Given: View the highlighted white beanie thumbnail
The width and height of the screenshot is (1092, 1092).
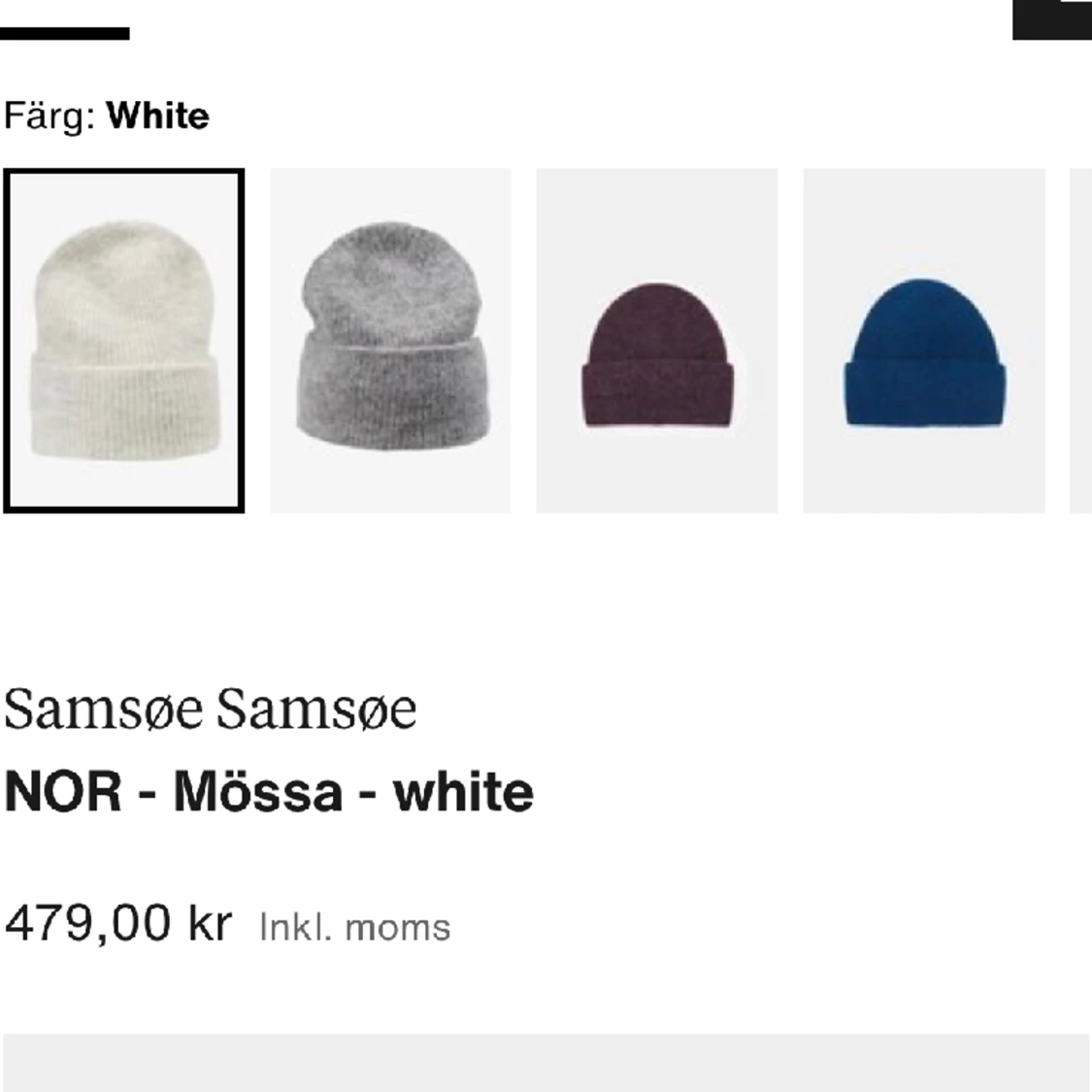Looking at the screenshot, I should (124, 338).
